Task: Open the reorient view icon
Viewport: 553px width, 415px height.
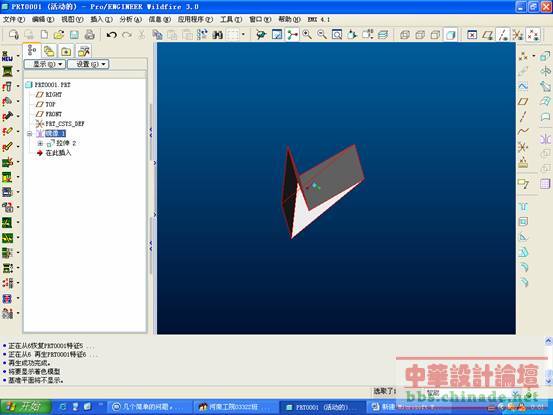Action: click(352, 35)
